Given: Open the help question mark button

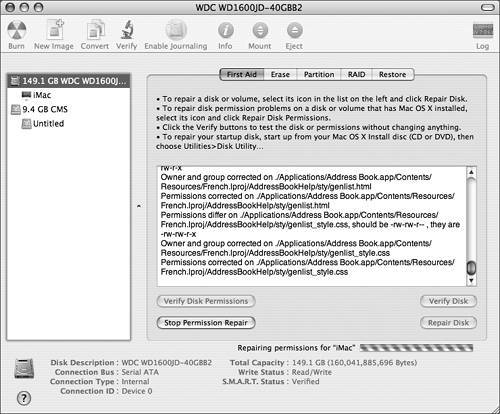Looking at the screenshot, I should click(24, 398).
